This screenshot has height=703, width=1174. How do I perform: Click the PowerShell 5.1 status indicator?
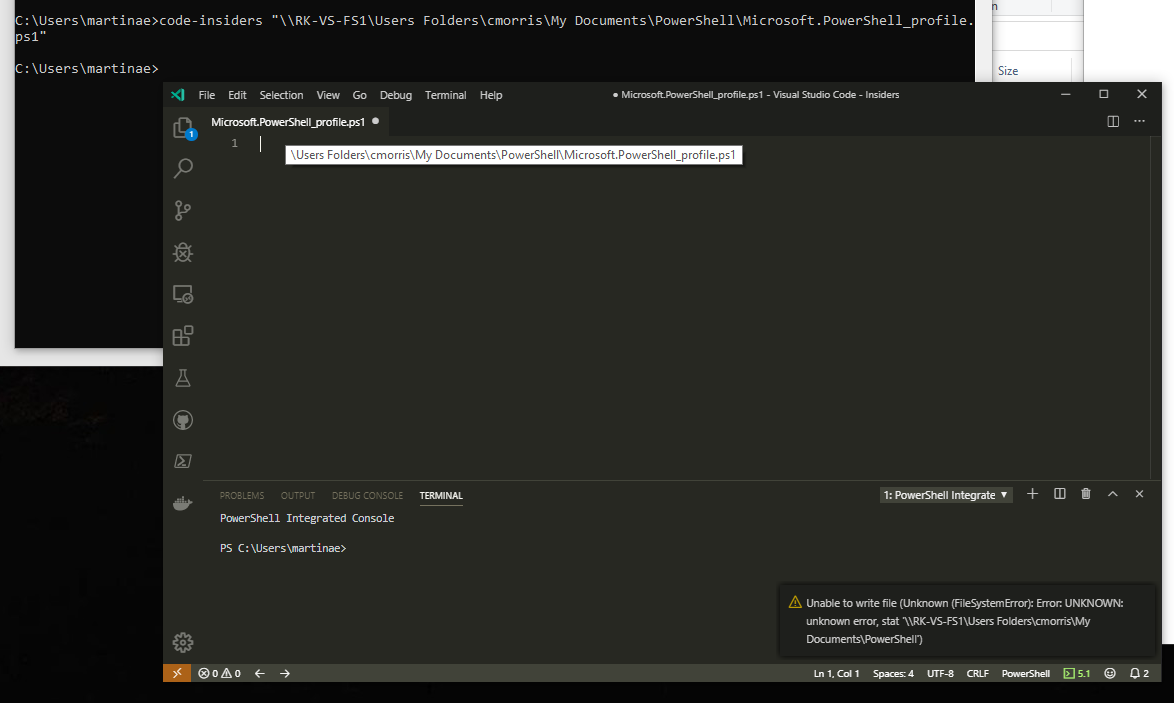click(x=1077, y=673)
